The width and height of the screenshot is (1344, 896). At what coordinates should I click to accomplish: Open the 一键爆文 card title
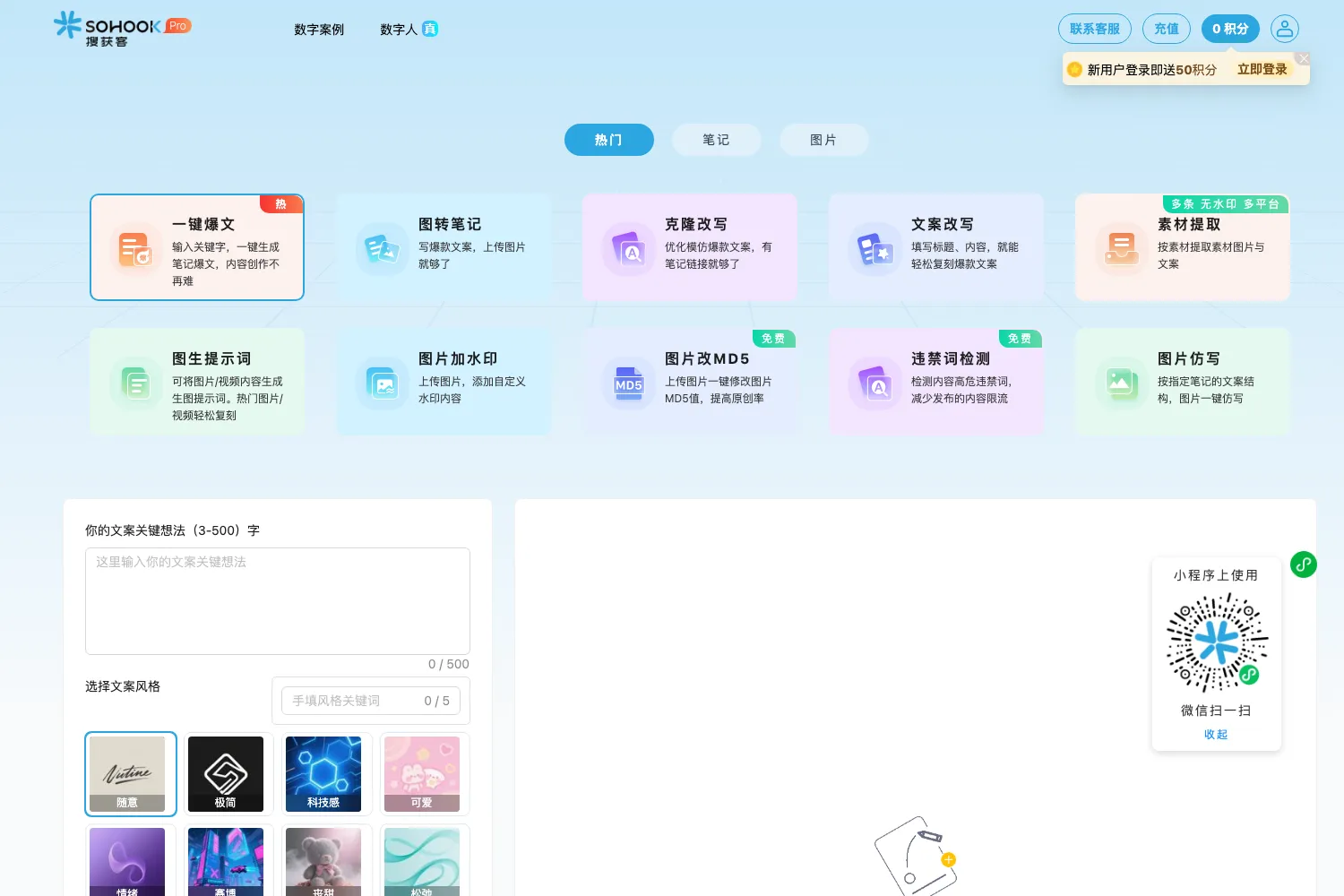(203, 224)
